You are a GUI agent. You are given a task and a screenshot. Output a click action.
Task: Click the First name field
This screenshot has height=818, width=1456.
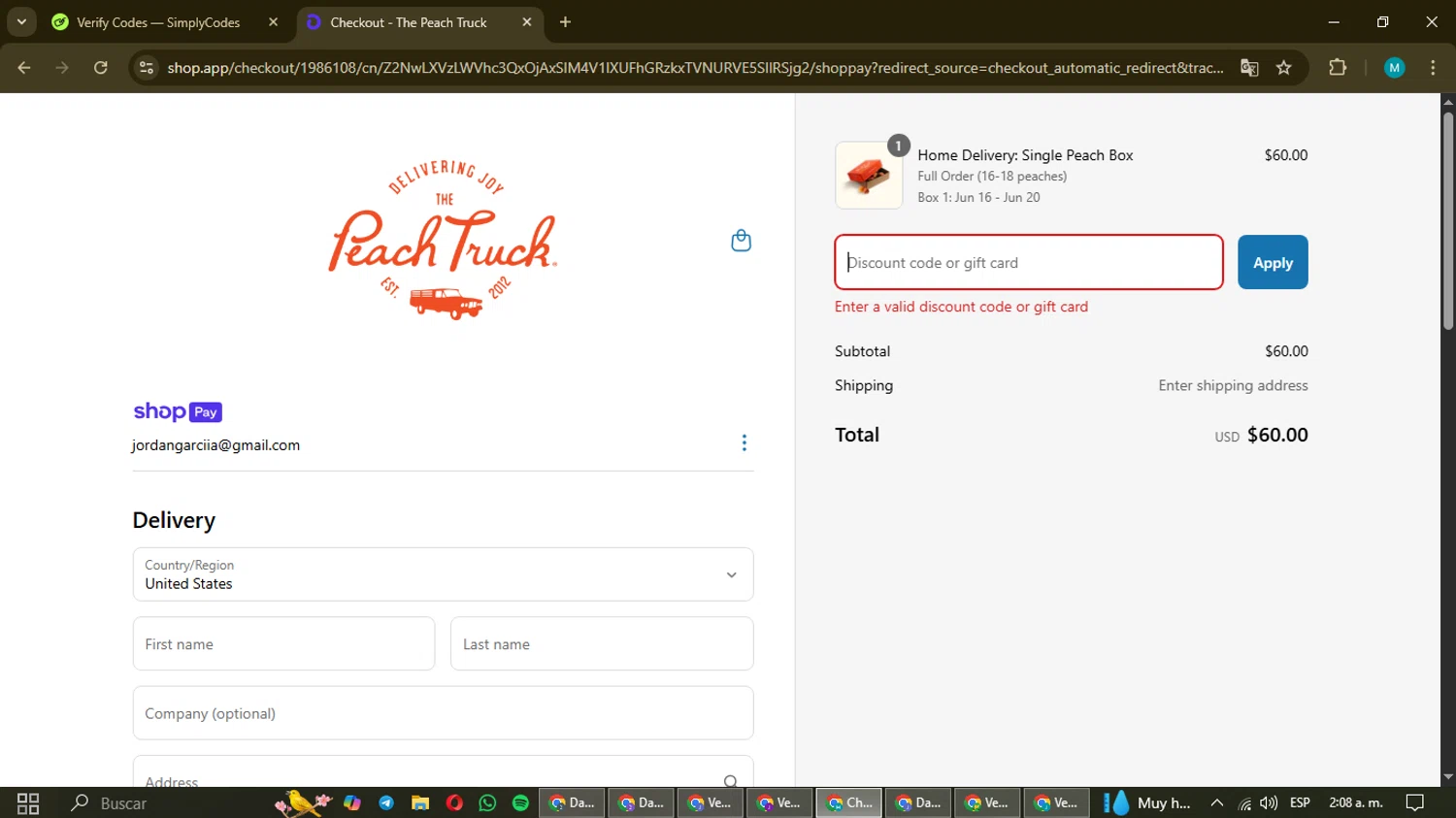coord(283,643)
